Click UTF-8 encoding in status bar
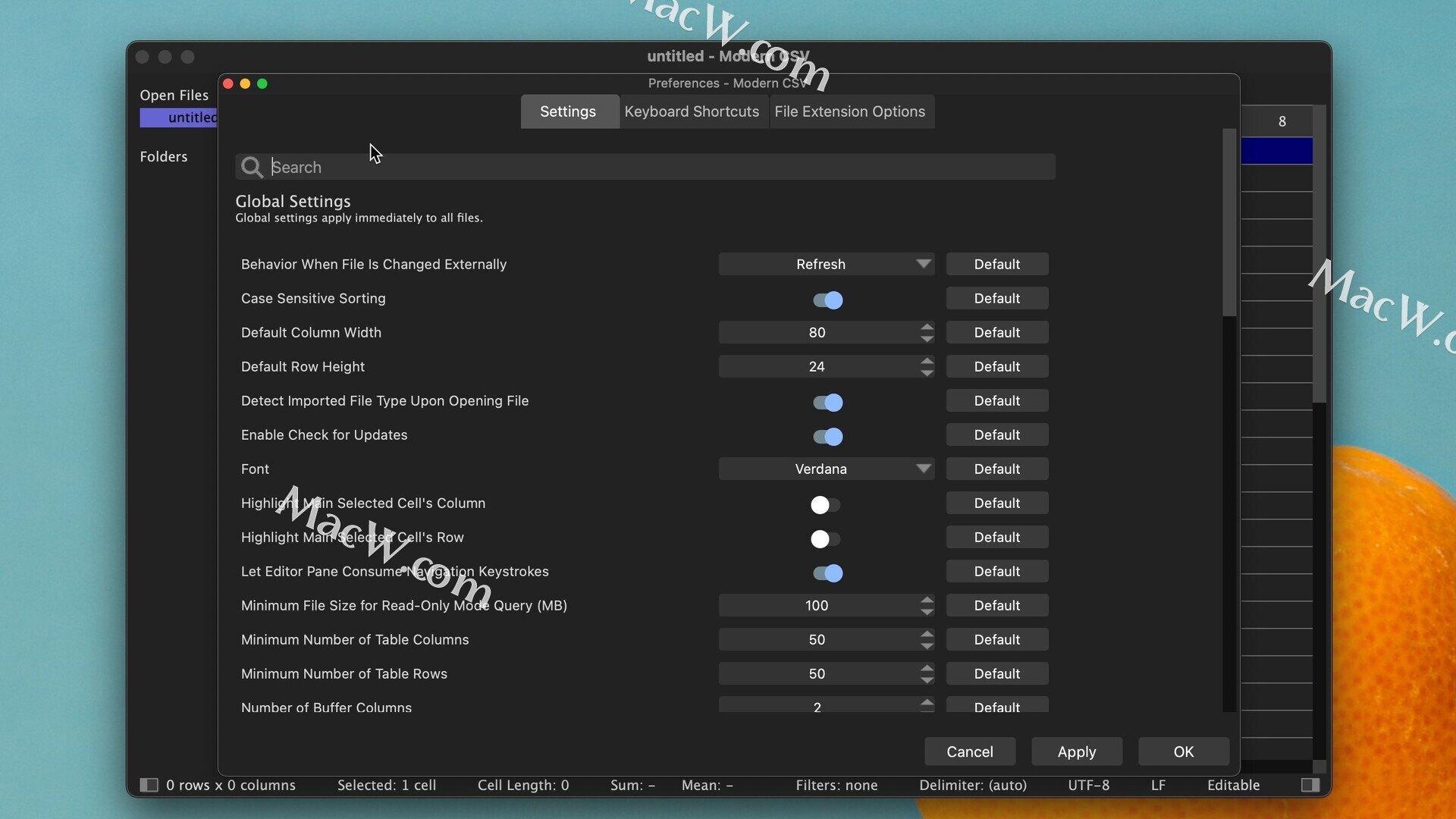 click(1089, 785)
